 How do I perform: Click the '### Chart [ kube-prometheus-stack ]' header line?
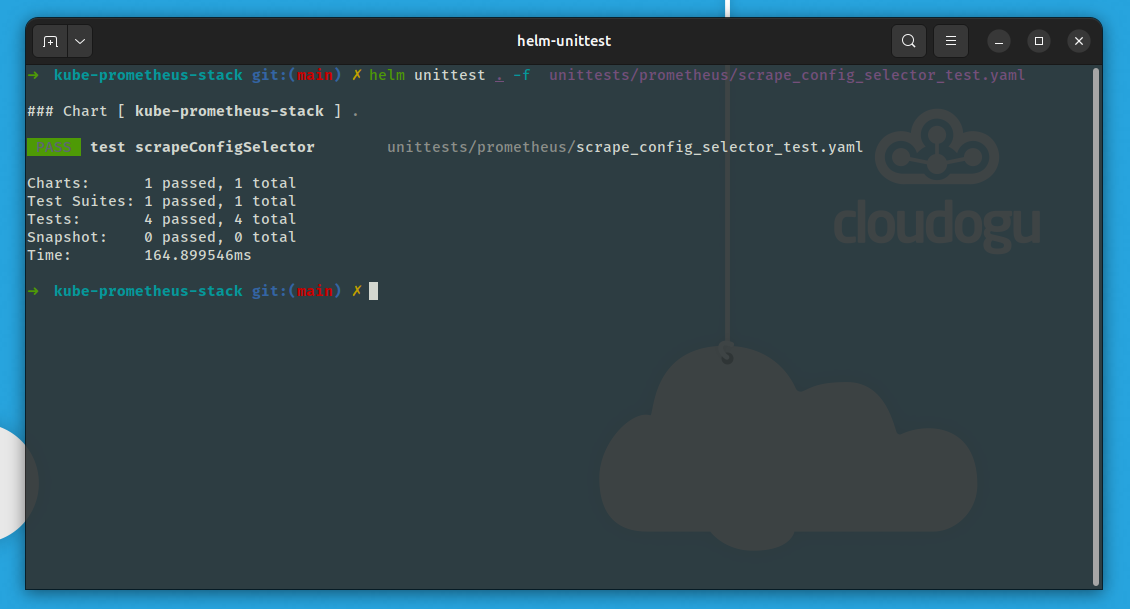pos(192,111)
